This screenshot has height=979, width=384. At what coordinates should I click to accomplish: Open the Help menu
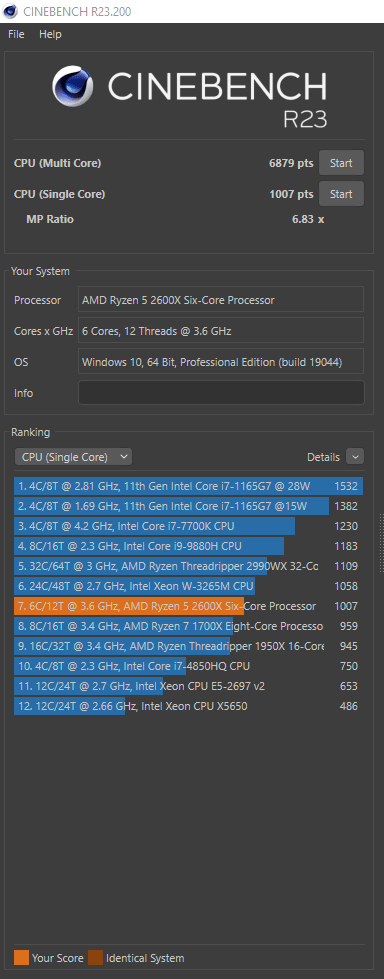pyautogui.click(x=50, y=34)
